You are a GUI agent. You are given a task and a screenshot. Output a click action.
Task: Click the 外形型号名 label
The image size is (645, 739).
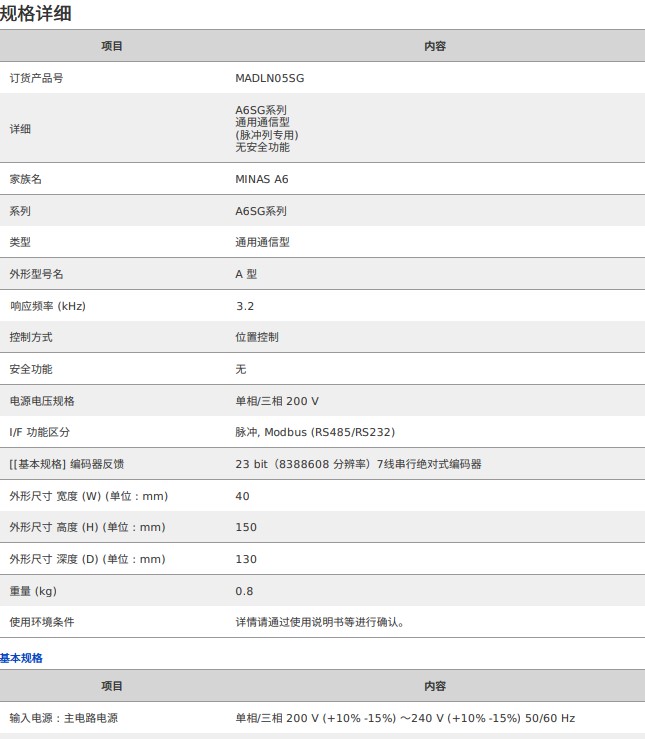click(x=36, y=274)
